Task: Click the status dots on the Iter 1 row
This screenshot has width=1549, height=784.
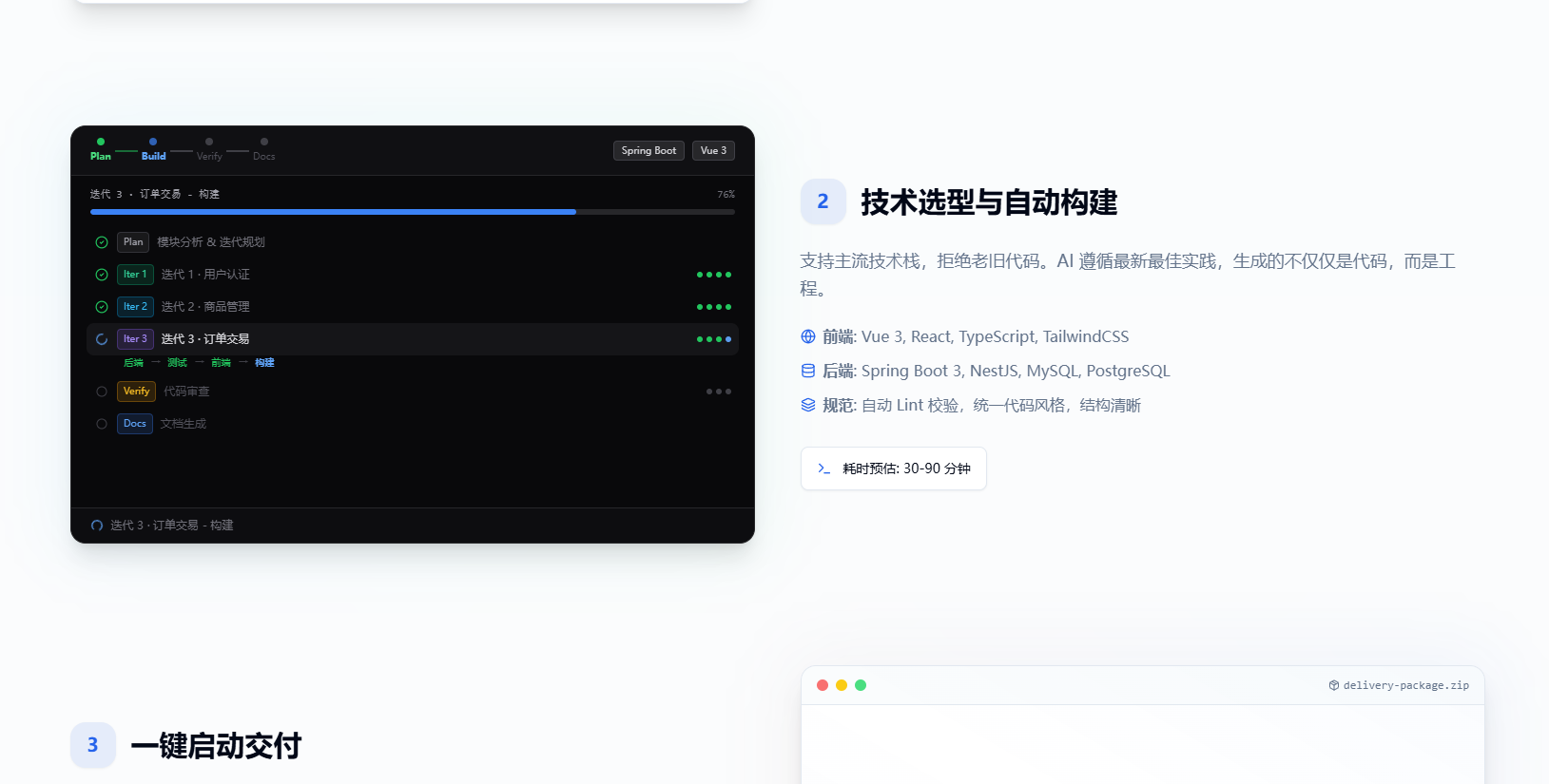Action: pos(714,275)
